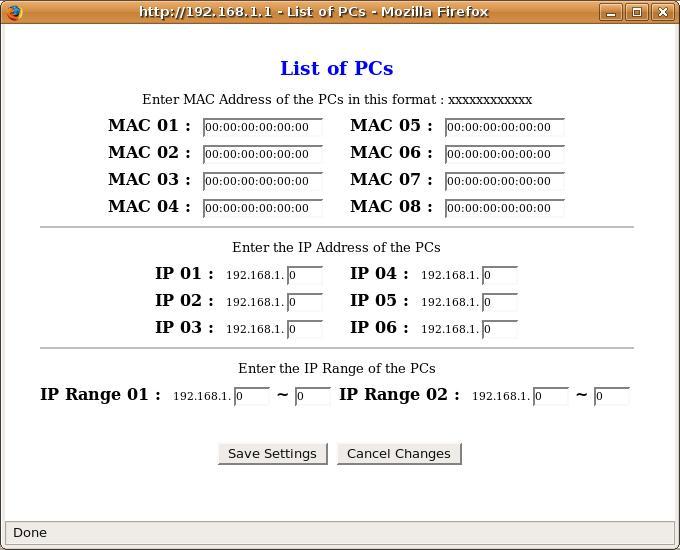The height and width of the screenshot is (550, 680).
Task: Click the Firefox icon in title bar
Action: [x=14, y=12]
